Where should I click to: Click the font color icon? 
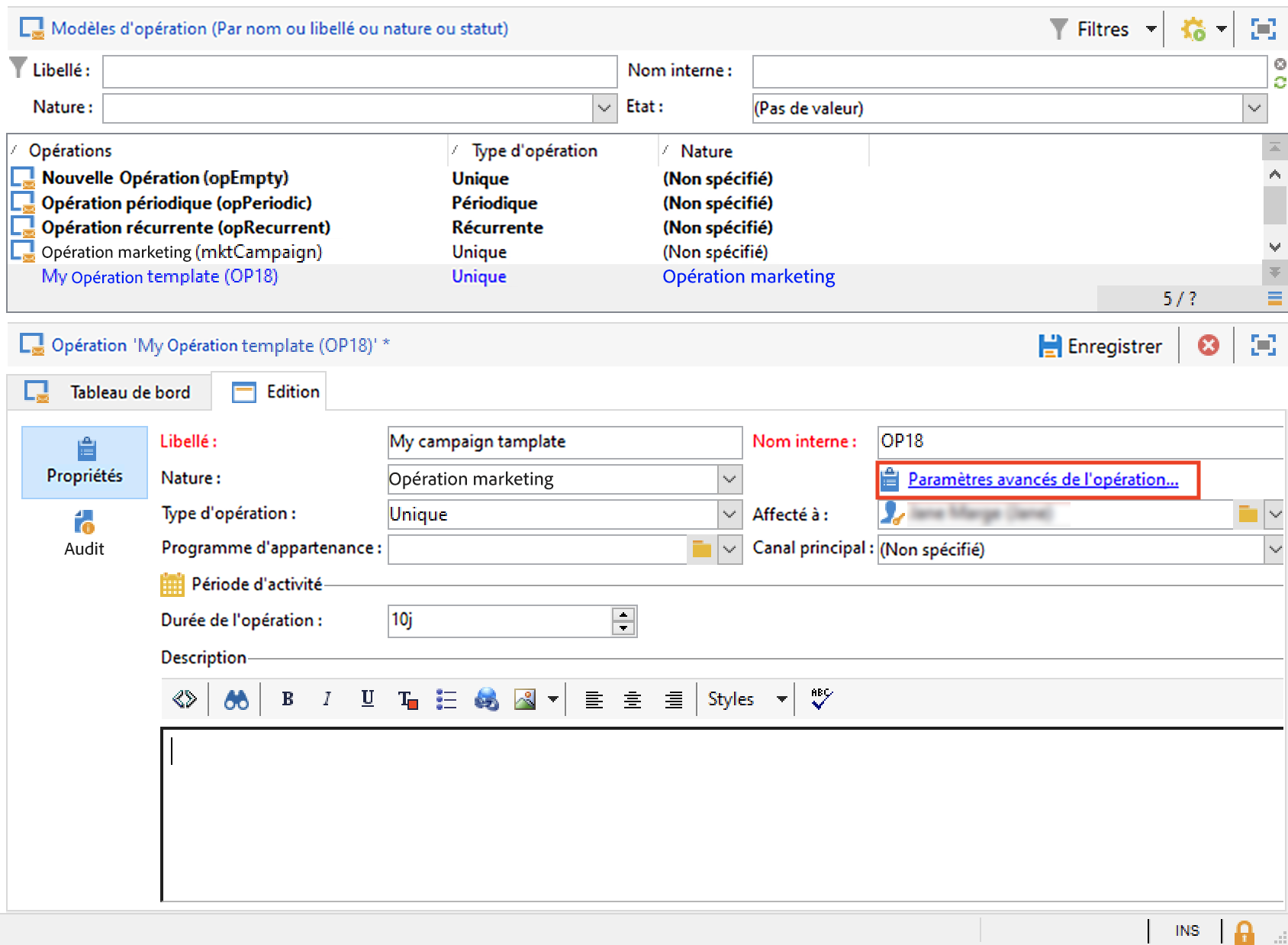(407, 699)
